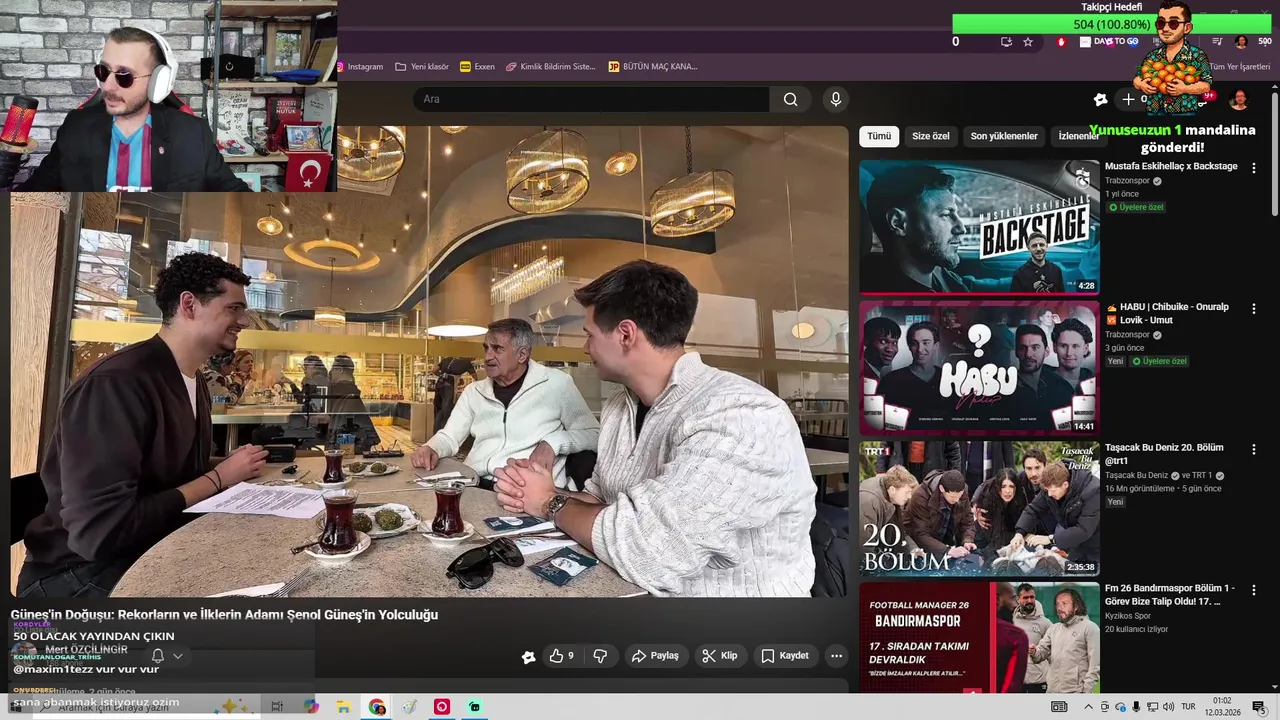Image resolution: width=1280 pixels, height=720 pixels.
Task: Open options for HABU video entry
Action: coord(1253,309)
